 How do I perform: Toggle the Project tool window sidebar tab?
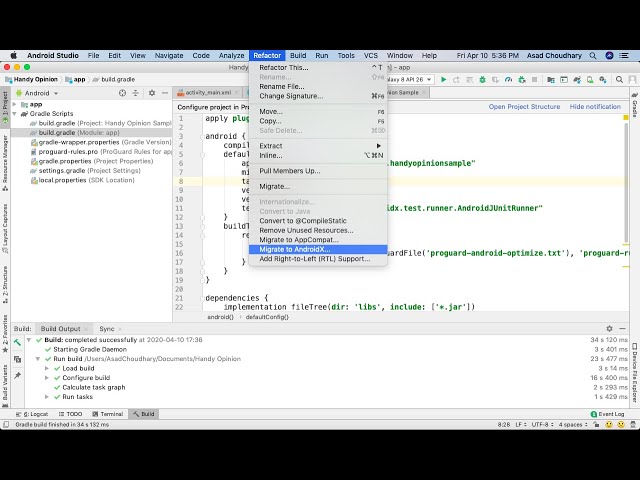[5, 107]
